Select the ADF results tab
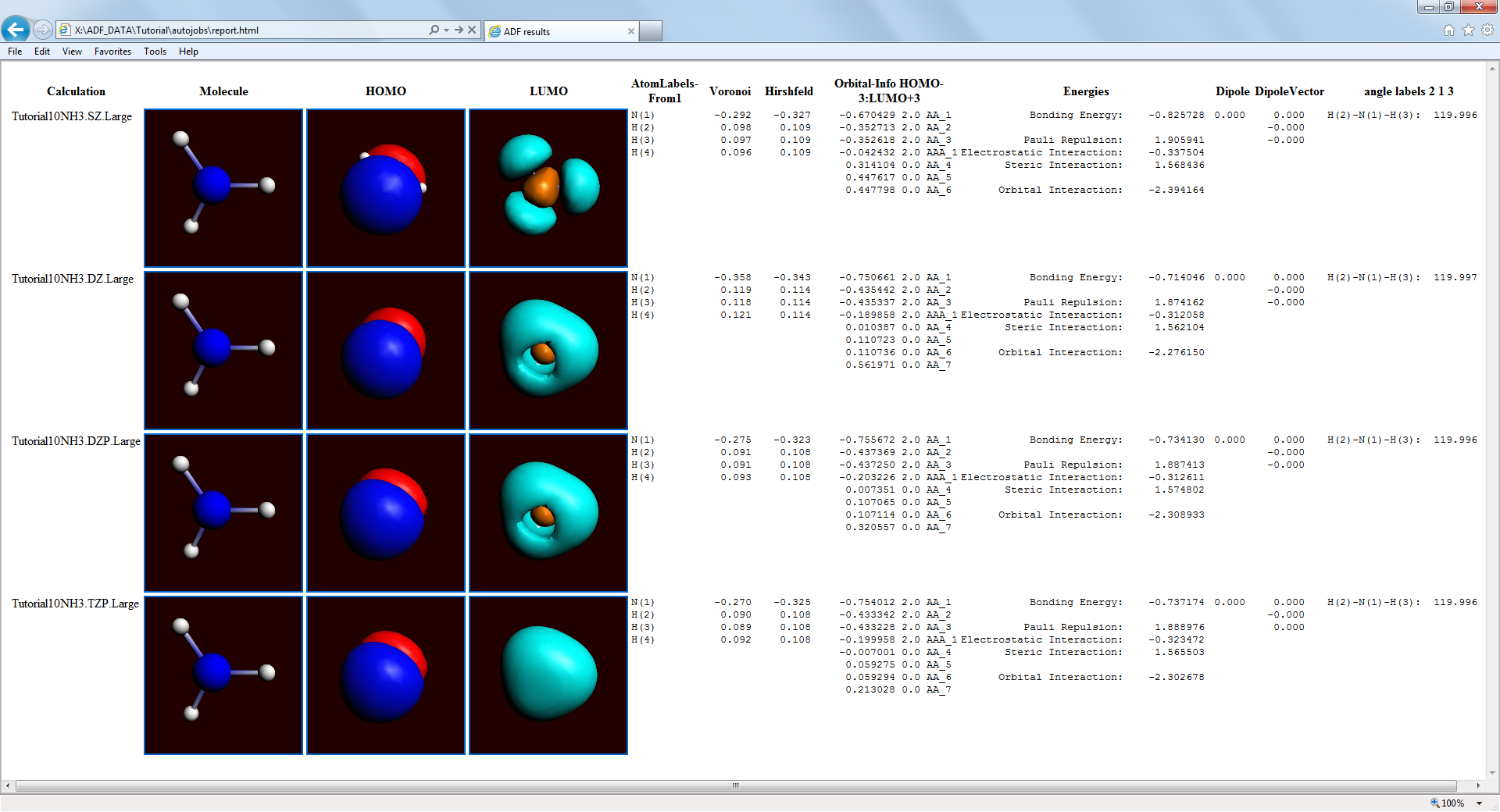The width and height of the screenshot is (1500, 812). tap(561, 31)
